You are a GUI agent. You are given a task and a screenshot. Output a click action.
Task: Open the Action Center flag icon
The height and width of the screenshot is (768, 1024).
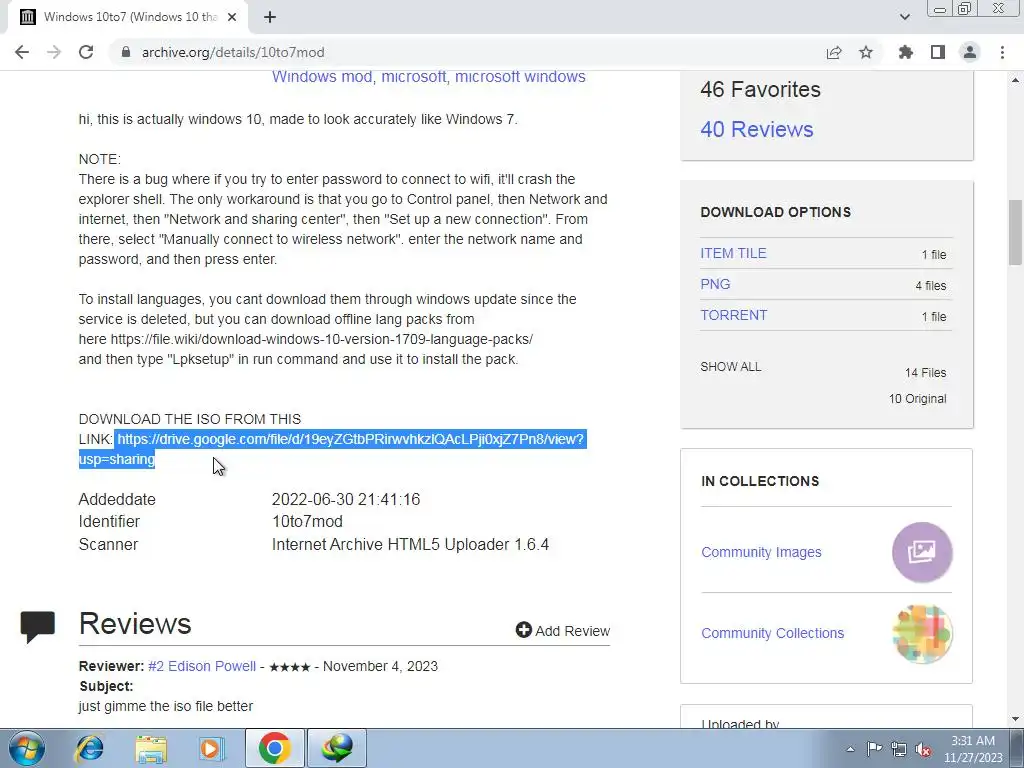point(874,749)
